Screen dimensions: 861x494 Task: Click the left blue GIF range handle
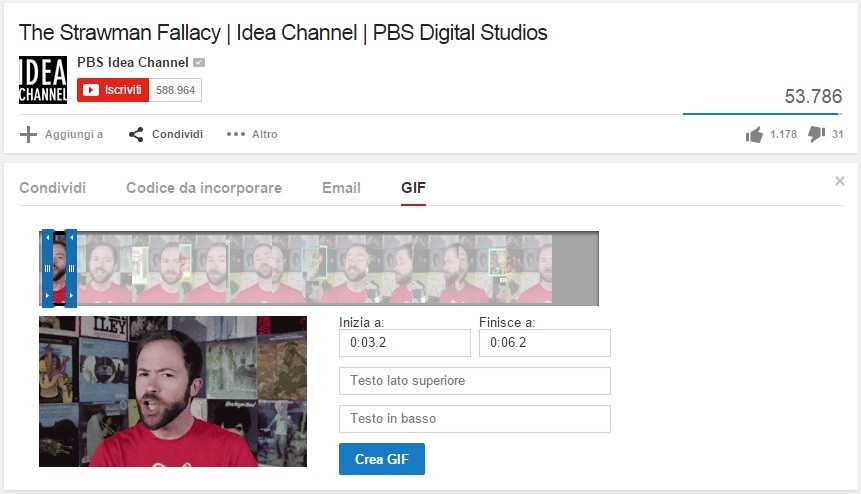(x=48, y=268)
